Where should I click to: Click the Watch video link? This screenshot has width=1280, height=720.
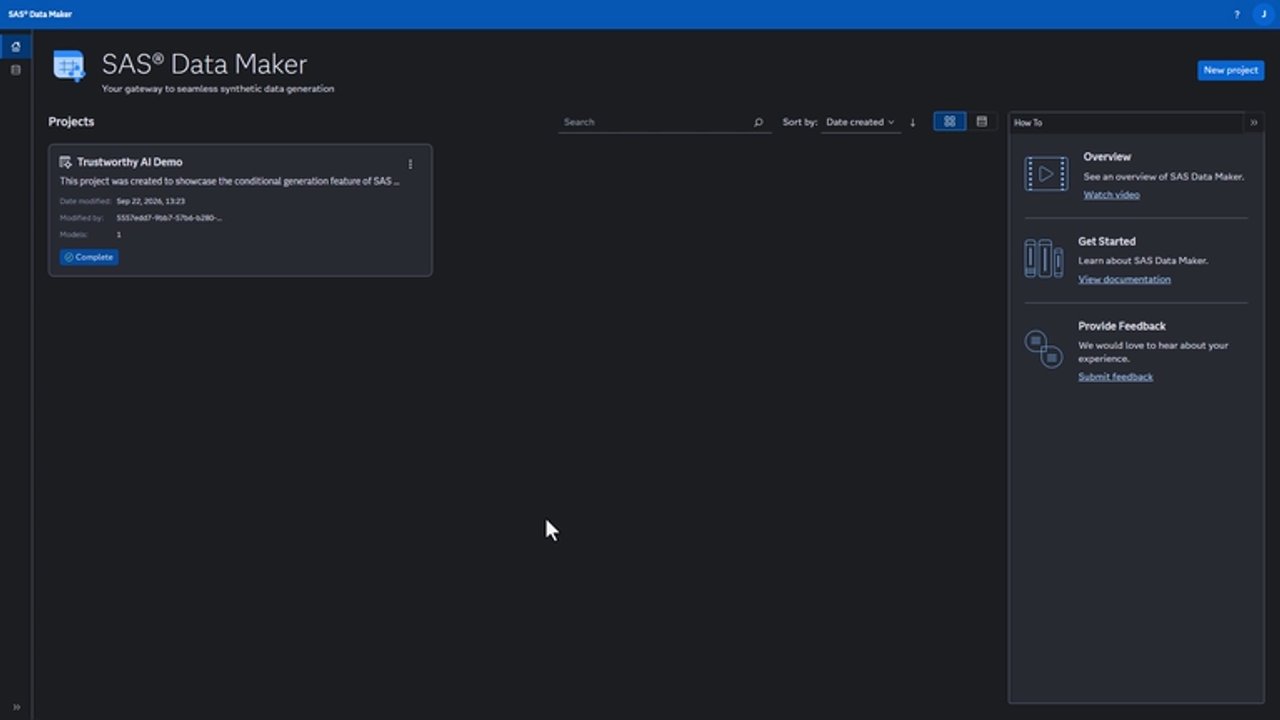click(x=1111, y=195)
